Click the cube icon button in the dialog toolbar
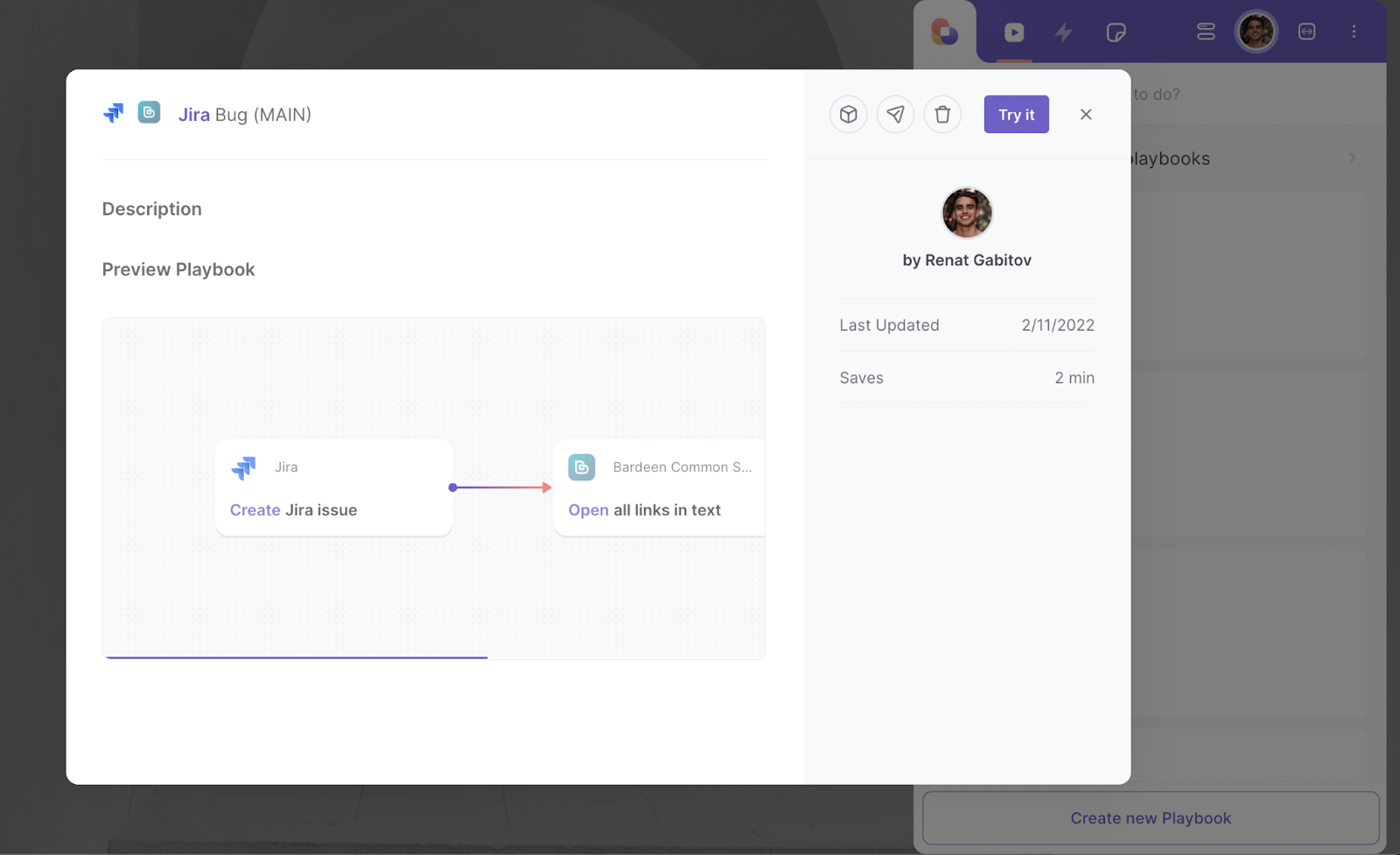 (848, 115)
